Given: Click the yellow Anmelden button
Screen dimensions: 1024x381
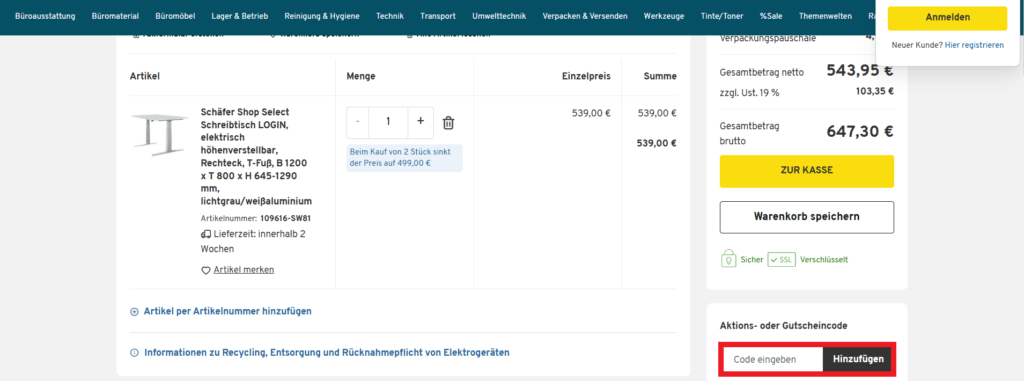Looking at the screenshot, I should (x=947, y=18).
